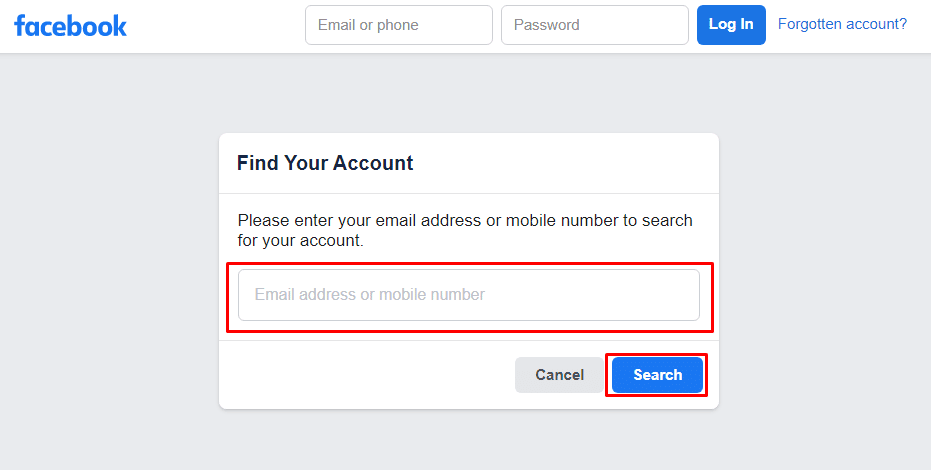931x470 pixels.
Task: Submit the header login with Log In
Action: pos(731,25)
